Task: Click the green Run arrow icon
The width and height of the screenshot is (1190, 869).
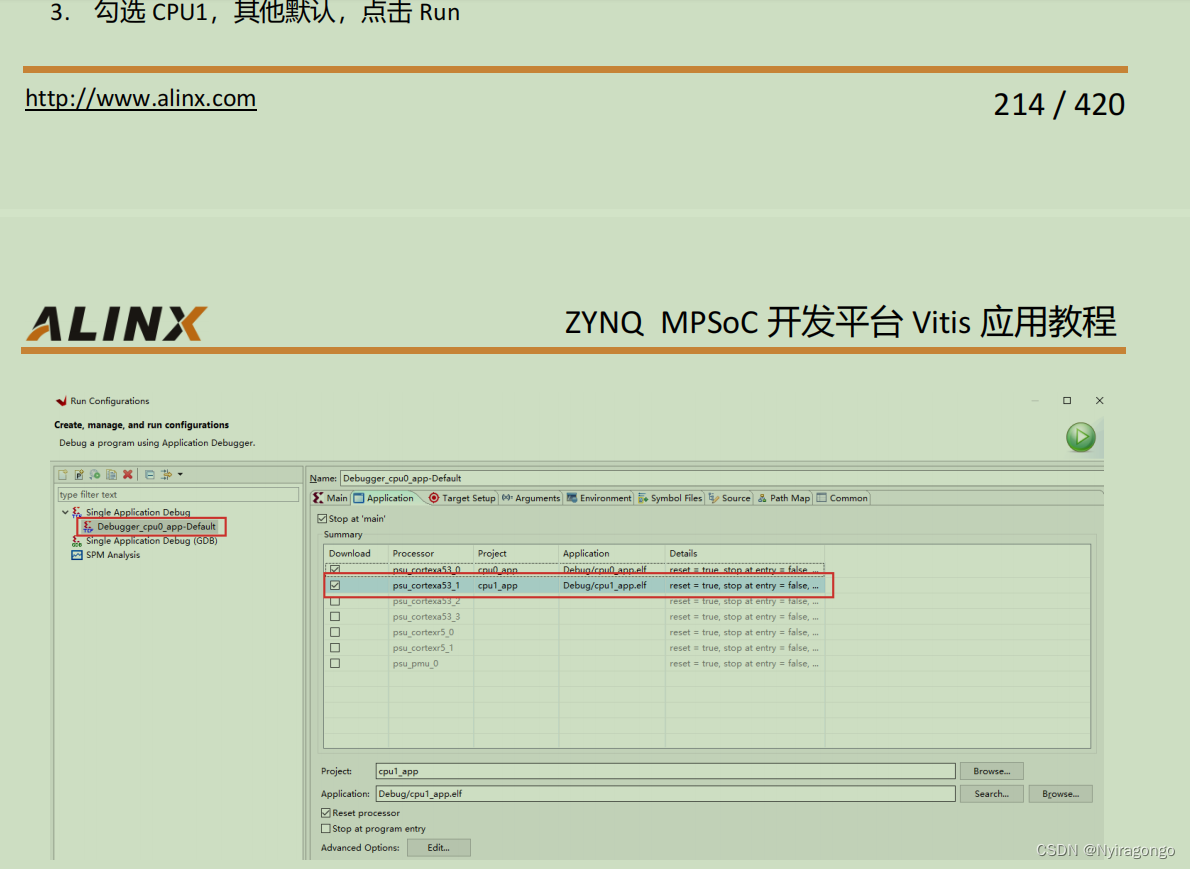Action: click(x=1081, y=437)
